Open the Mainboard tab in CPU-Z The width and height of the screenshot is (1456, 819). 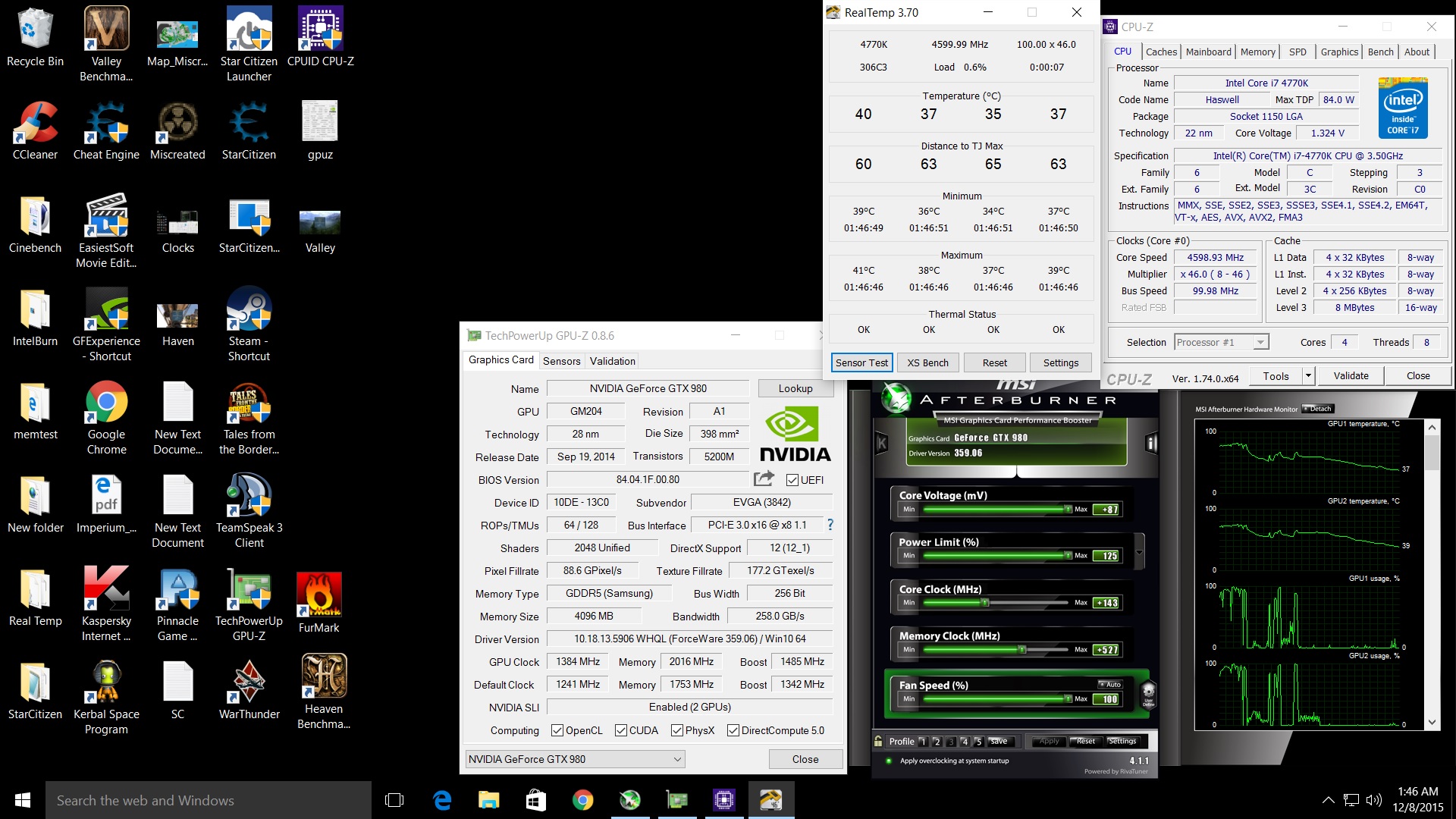[x=1208, y=52]
